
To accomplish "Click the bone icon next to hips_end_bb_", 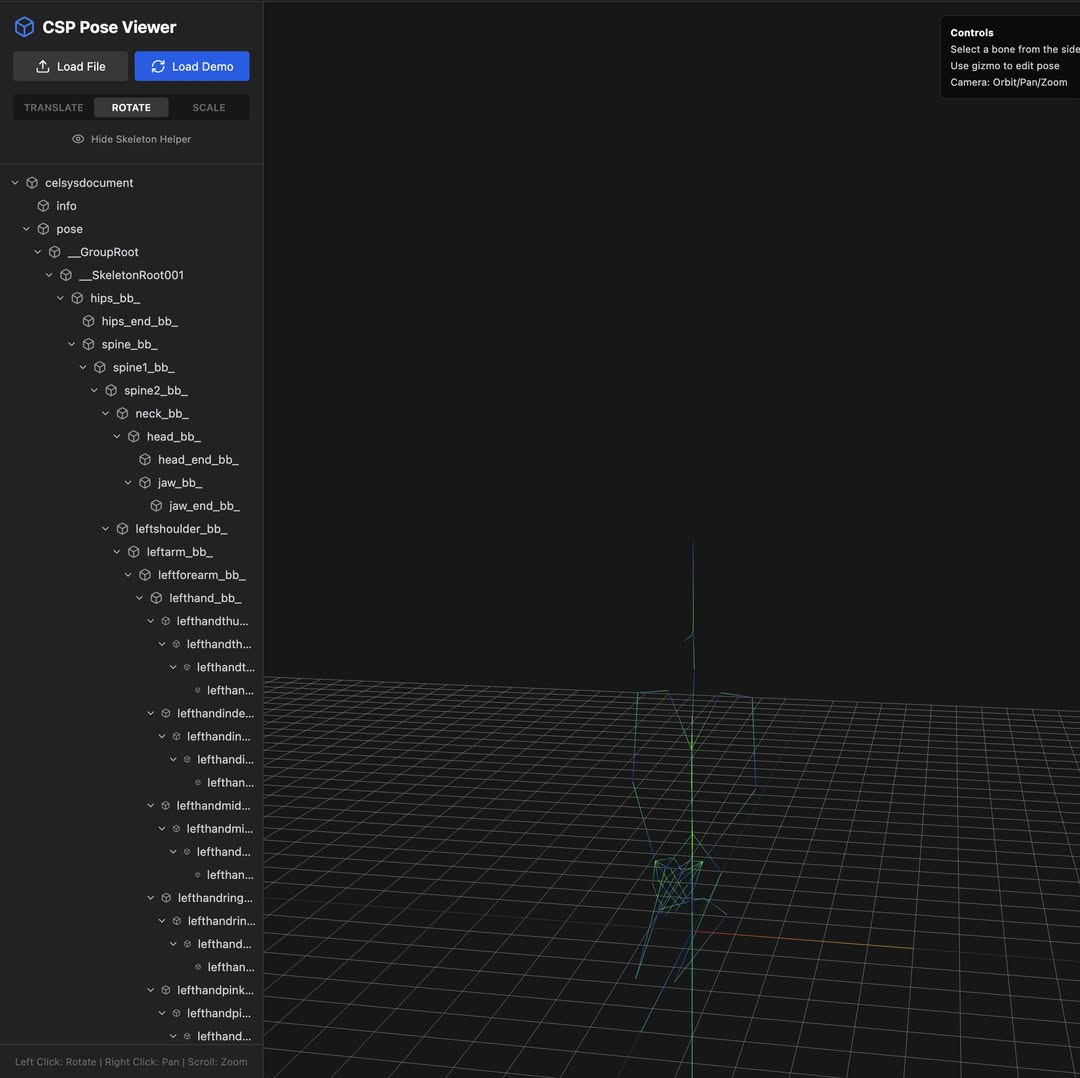I will (88, 321).
